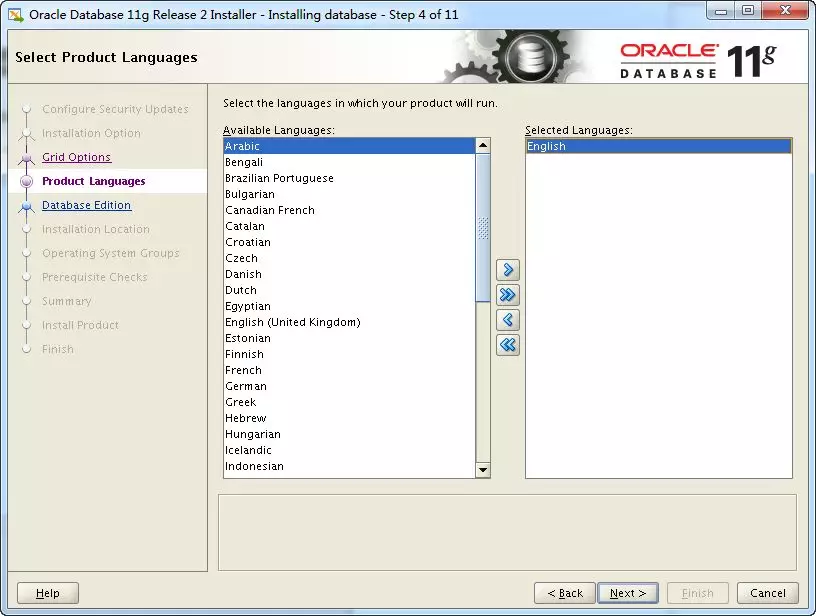Choose Croatian from available languages
The image size is (816, 616).
(349, 242)
